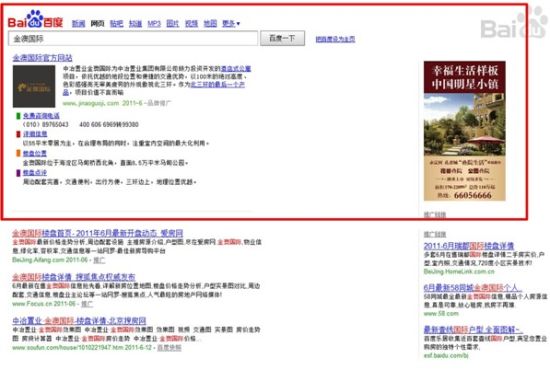Focus the search box containing 金澳国际
Screen dimensions: 550x370
pos(133,38)
